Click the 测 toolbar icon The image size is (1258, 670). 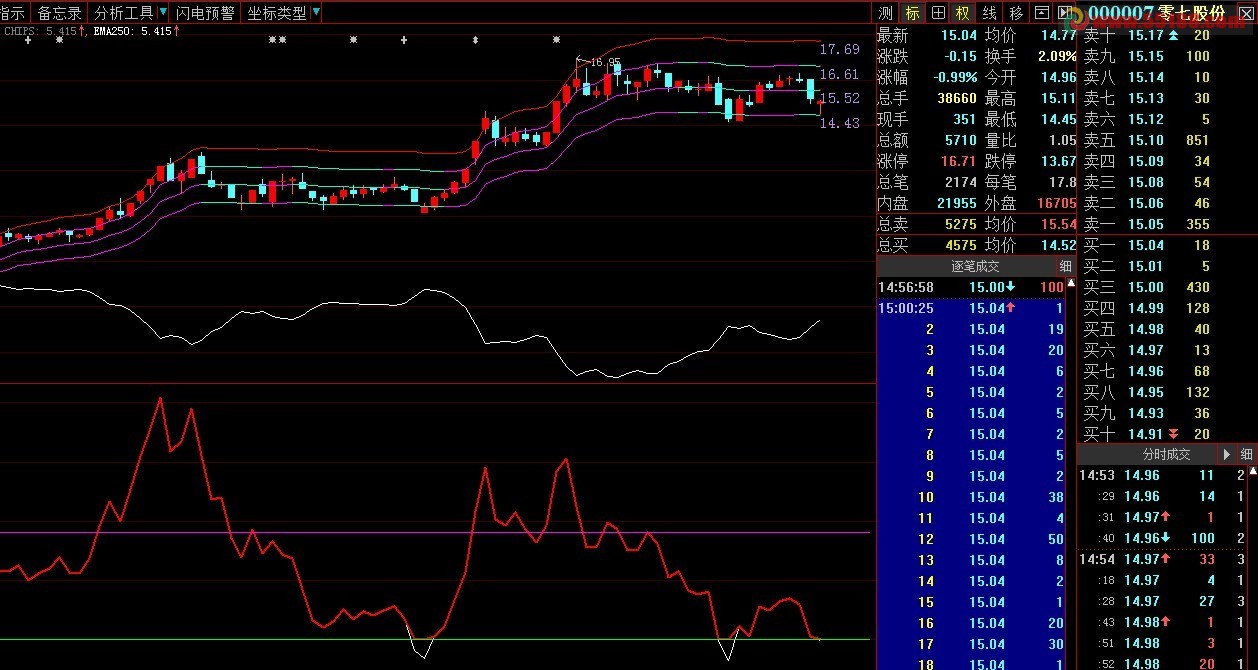pos(886,13)
